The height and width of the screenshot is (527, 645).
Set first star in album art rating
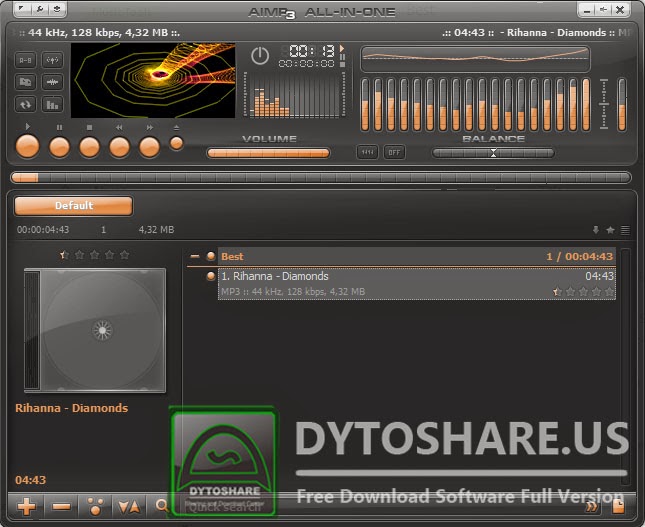coord(64,255)
